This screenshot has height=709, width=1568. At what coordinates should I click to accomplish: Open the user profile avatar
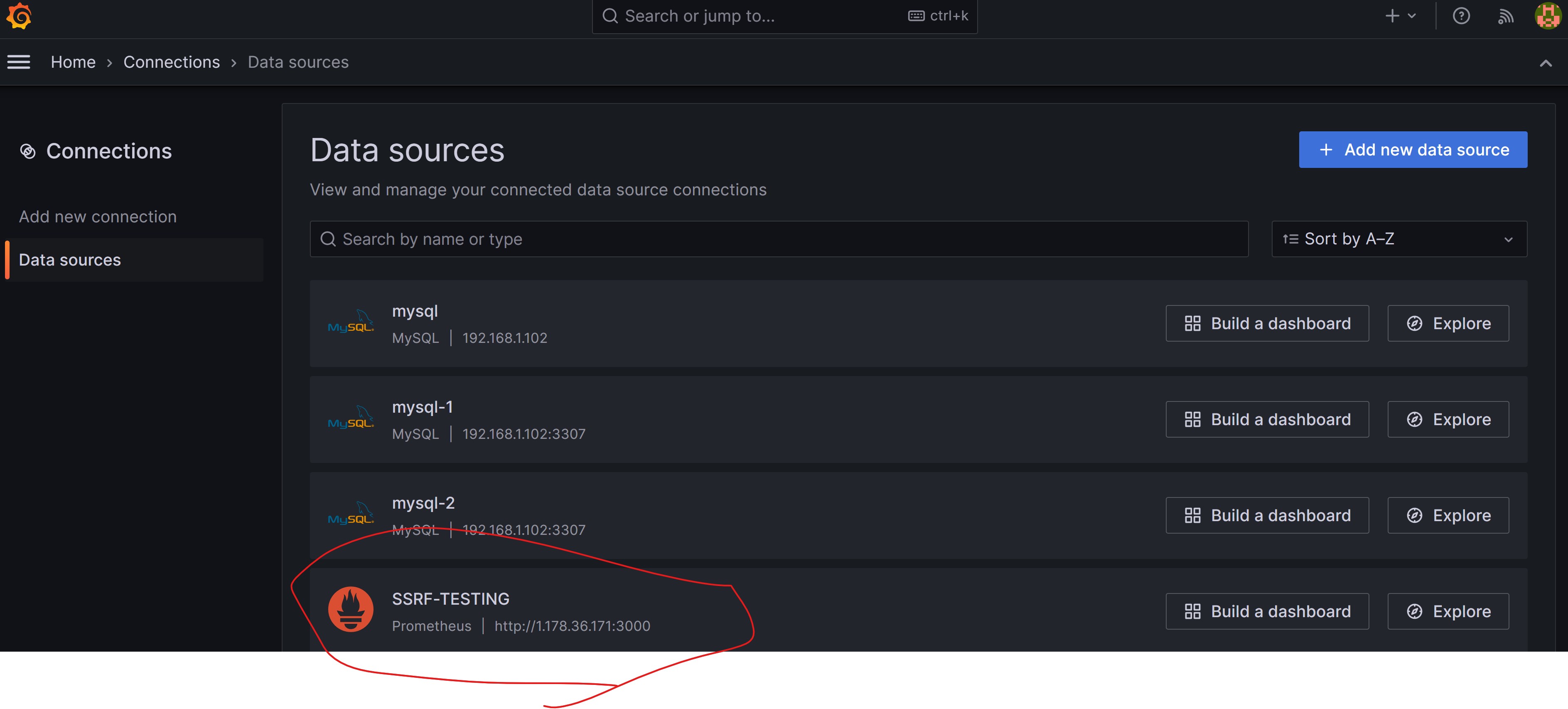click(1548, 16)
